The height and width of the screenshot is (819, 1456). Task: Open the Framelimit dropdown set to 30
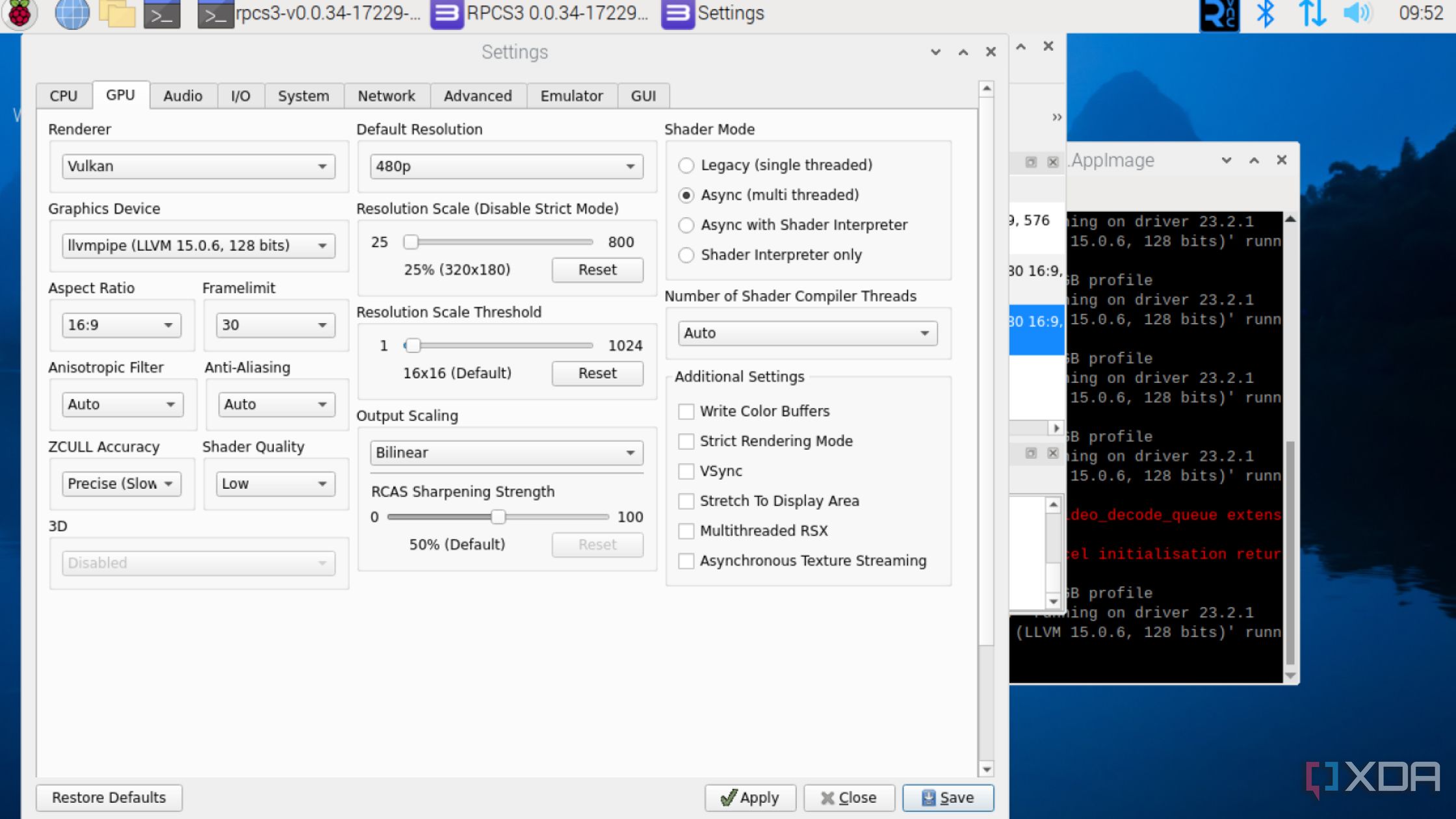pyautogui.click(x=276, y=325)
